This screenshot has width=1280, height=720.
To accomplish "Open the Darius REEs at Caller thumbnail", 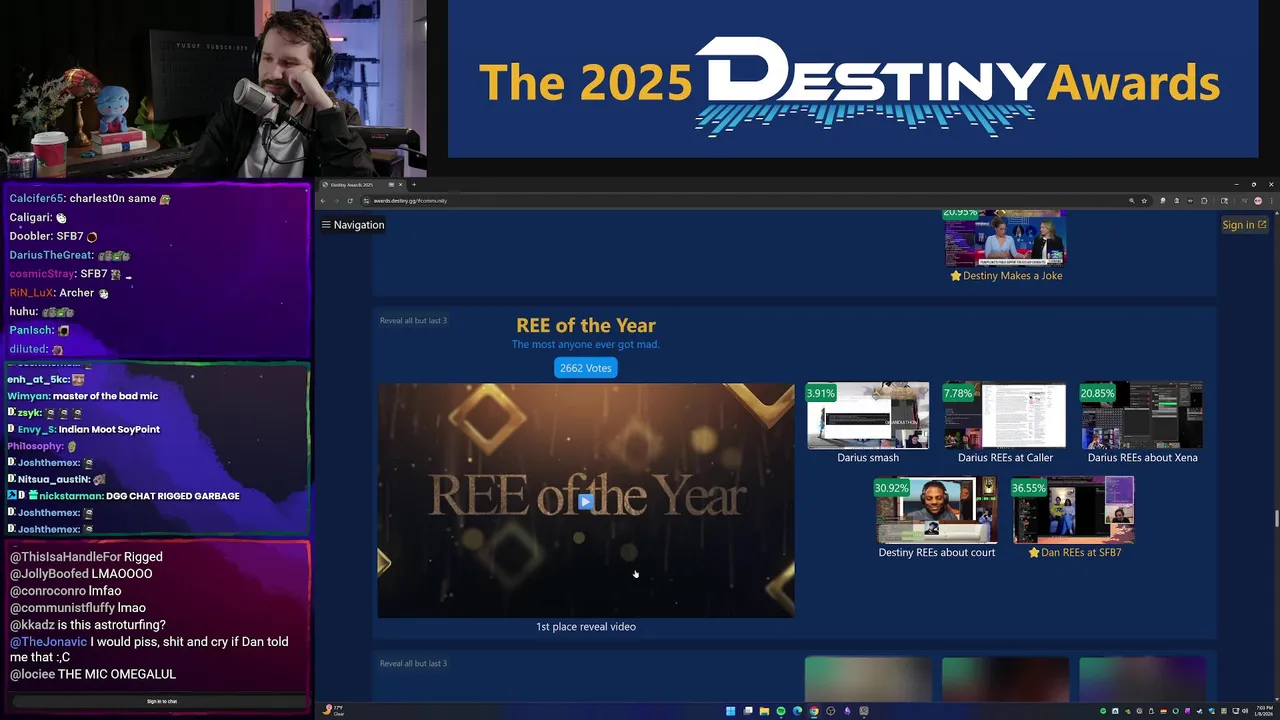I will 1005,416.
